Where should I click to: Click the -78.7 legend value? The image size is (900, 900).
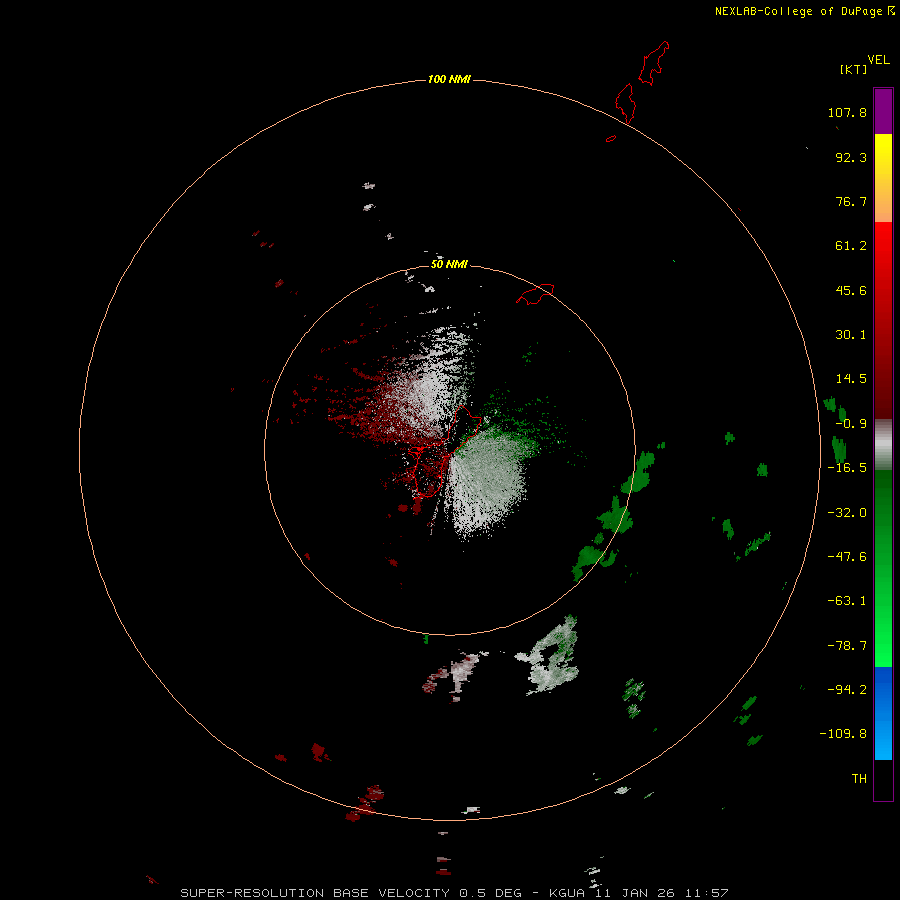click(847, 646)
